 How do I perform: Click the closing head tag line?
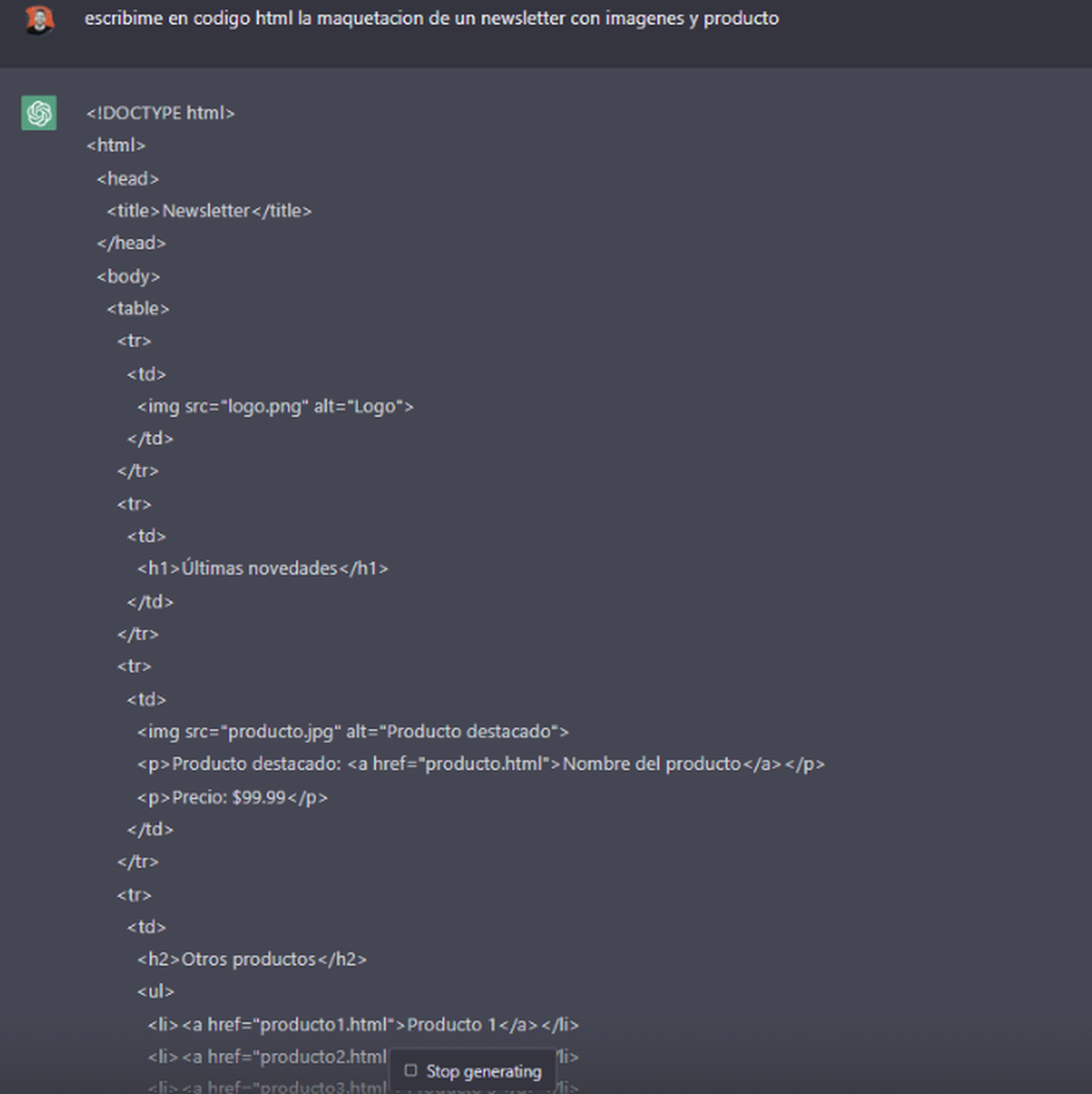pos(131,243)
